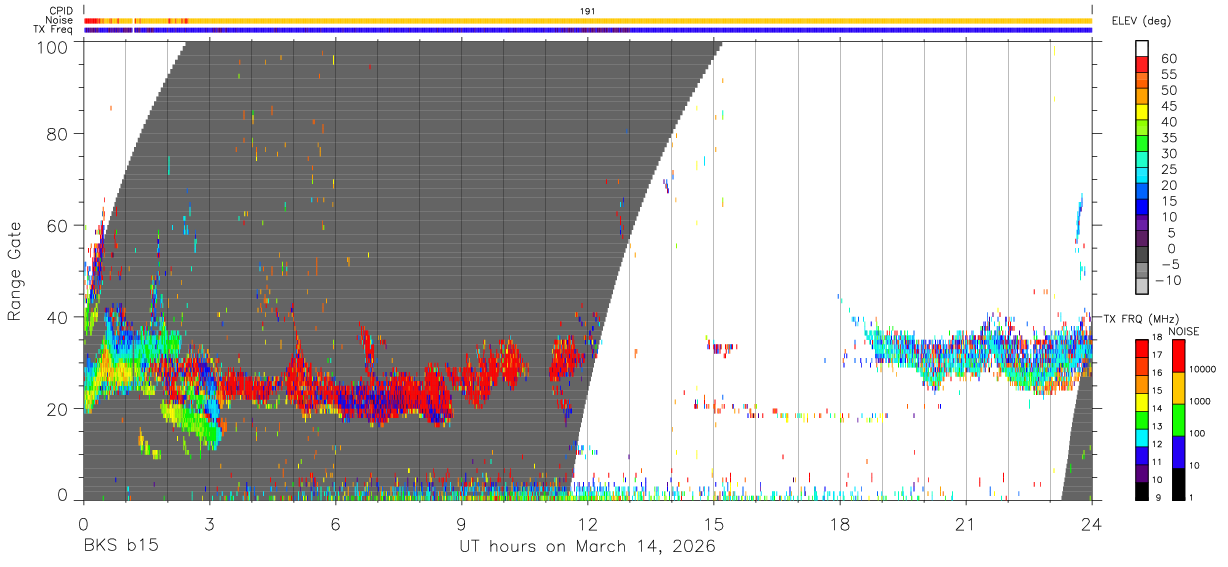
Task: Pick the cyan ELEV swatch between 20 and 25
Action: (1143, 175)
